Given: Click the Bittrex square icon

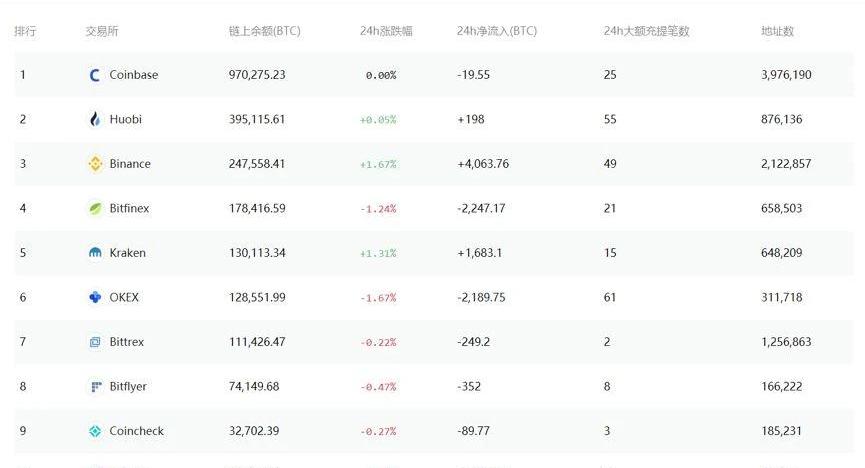Looking at the screenshot, I should tap(95, 342).
